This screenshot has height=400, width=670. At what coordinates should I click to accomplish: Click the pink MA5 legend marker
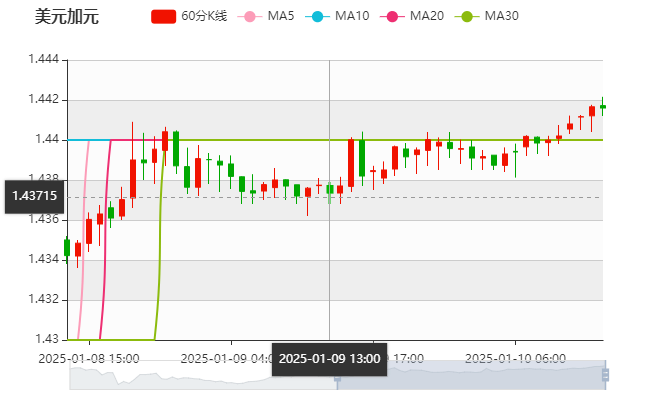250,16
